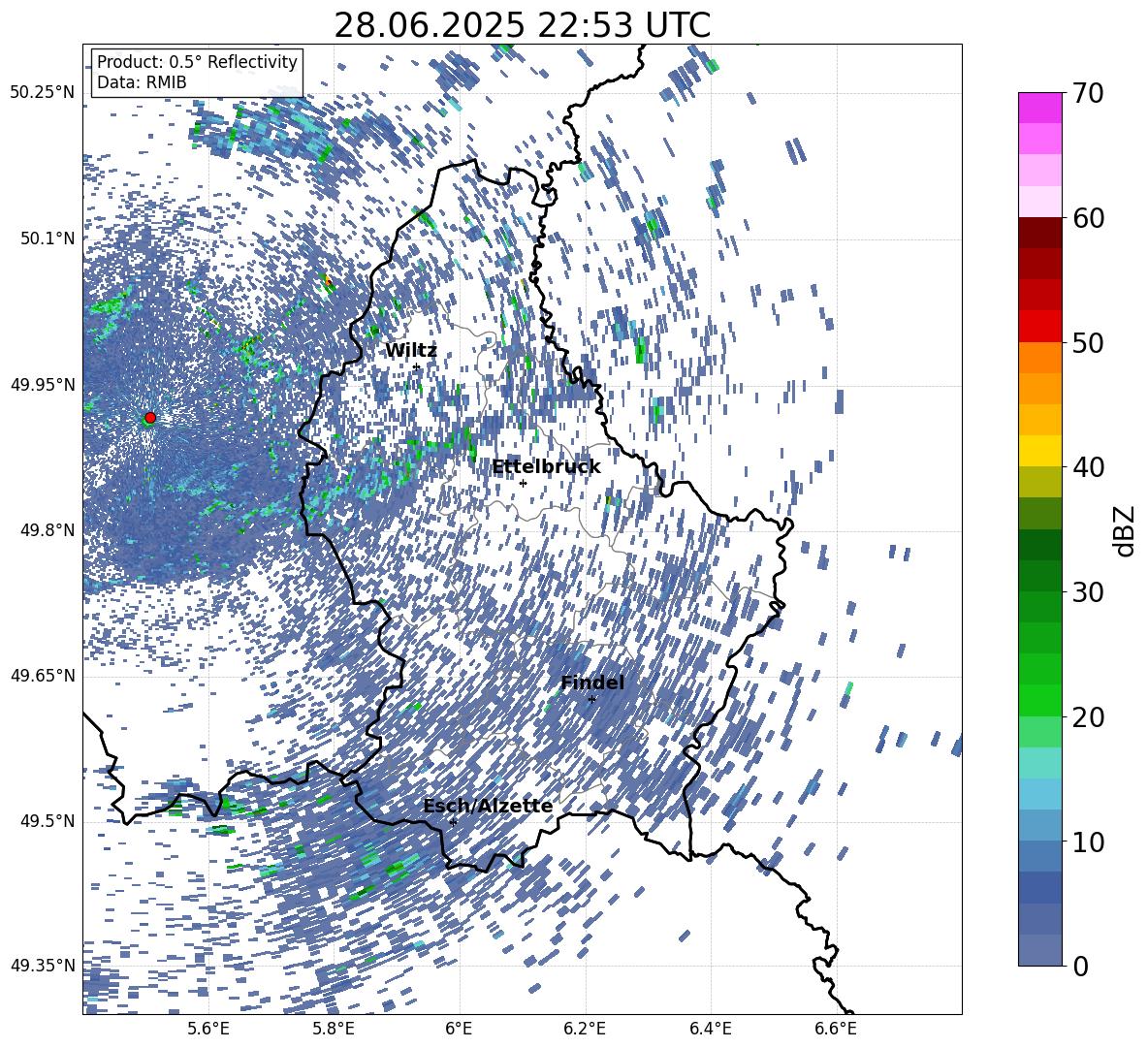Click the bright red 50 dBZ colorbar segment
This screenshot has height=1048, width=1148.
(x=1039, y=327)
